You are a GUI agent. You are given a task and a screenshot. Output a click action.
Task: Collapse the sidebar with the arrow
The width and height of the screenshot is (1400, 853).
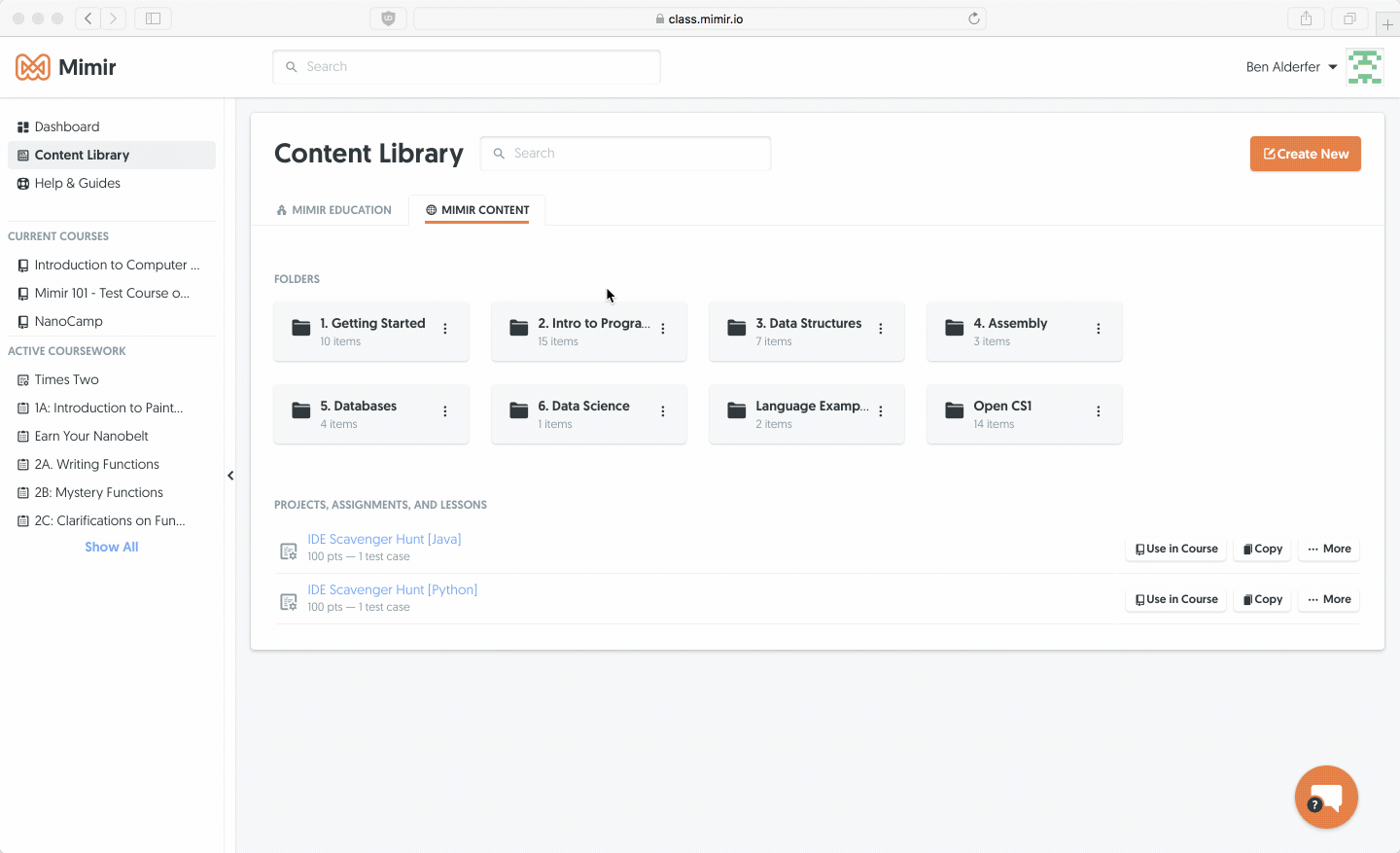point(230,476)
